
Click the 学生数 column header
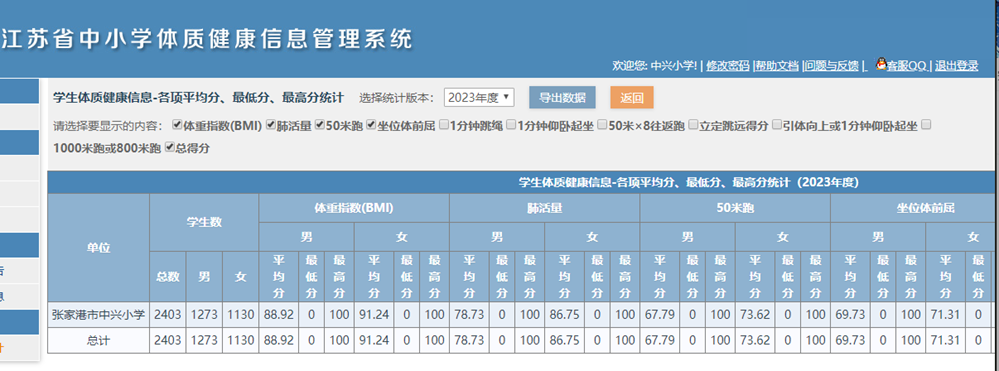pyautogui.click(x=204, y=222)
